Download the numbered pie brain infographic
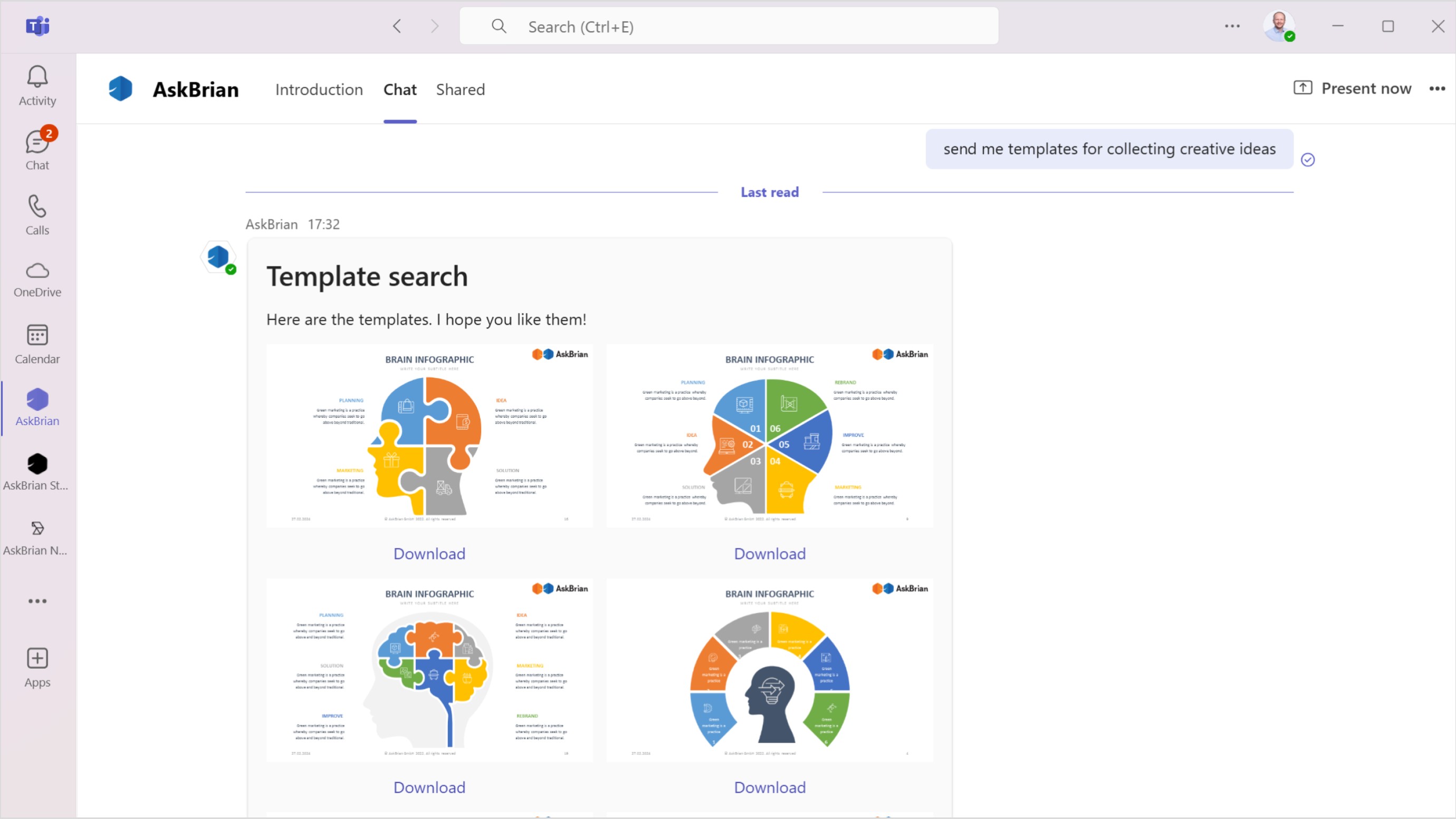1456x819 pixels. (769, 553)
